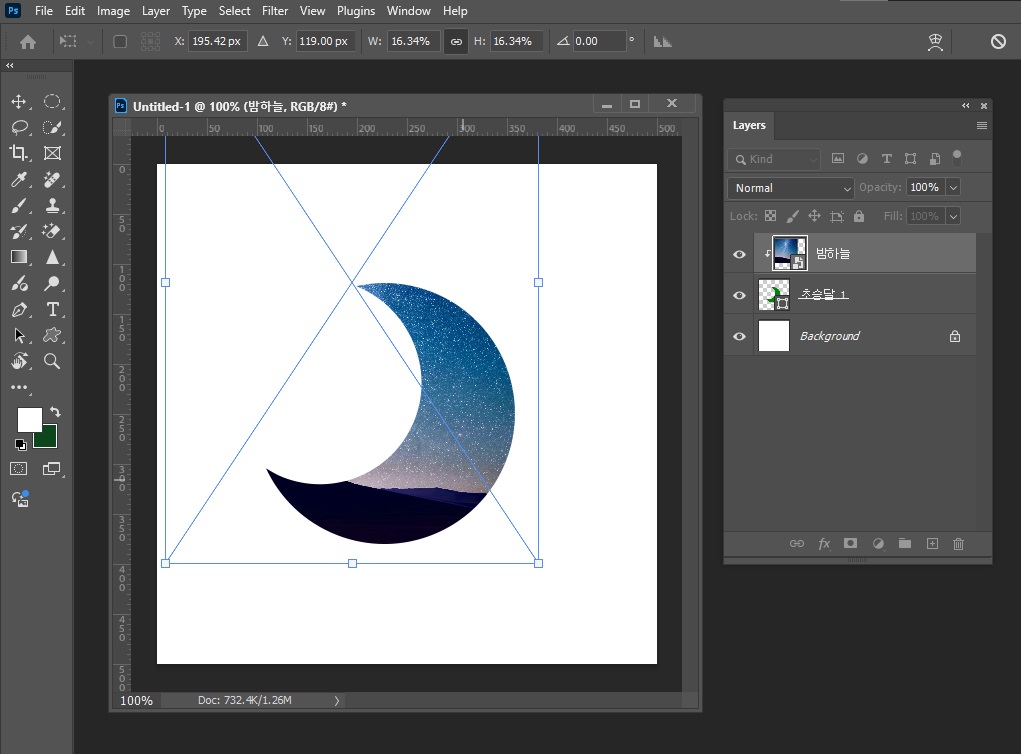
Task: Toggle maintain aspect ratio link
Action: (456, 42)
